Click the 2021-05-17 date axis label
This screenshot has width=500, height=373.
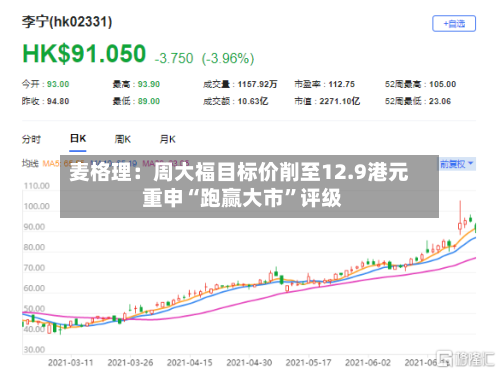coord(308,363)
